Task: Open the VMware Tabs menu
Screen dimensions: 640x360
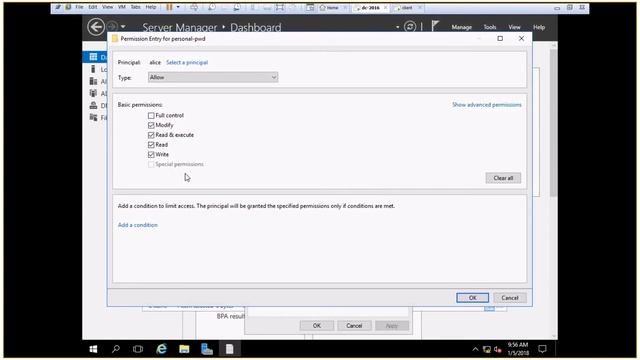Action: 136,7
